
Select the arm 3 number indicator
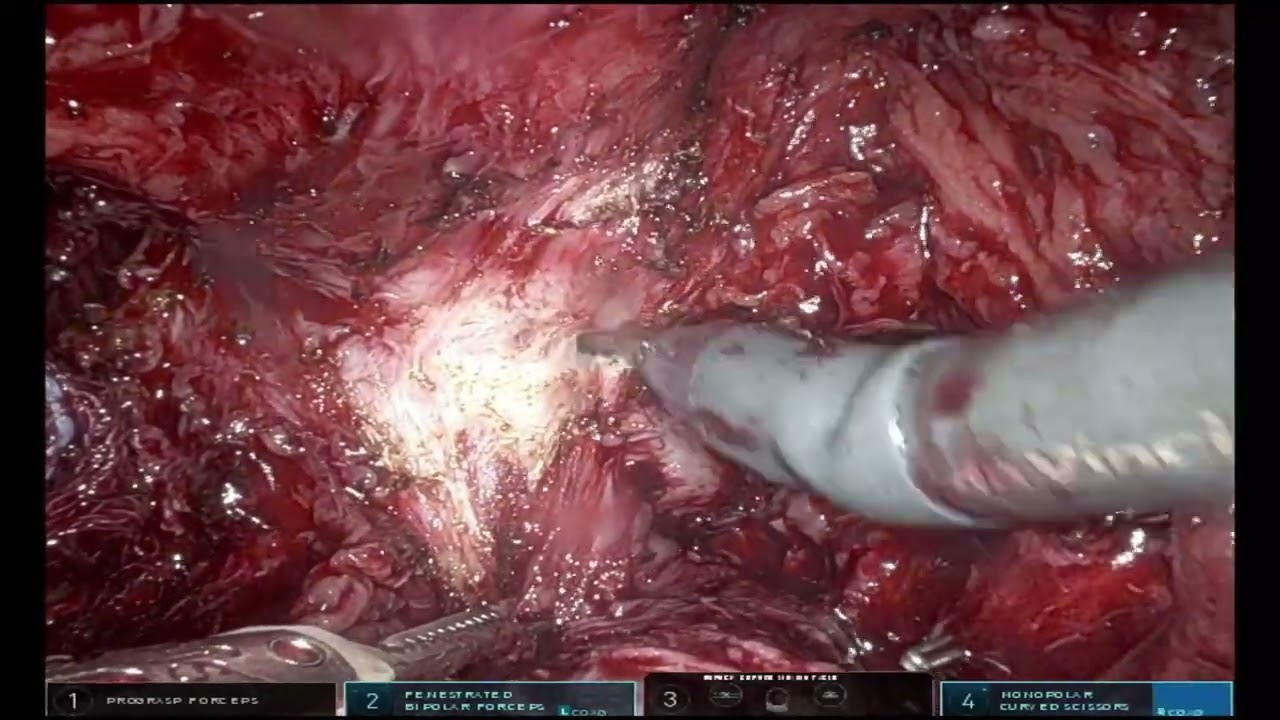pyautogui.click(x=670, y=701)
